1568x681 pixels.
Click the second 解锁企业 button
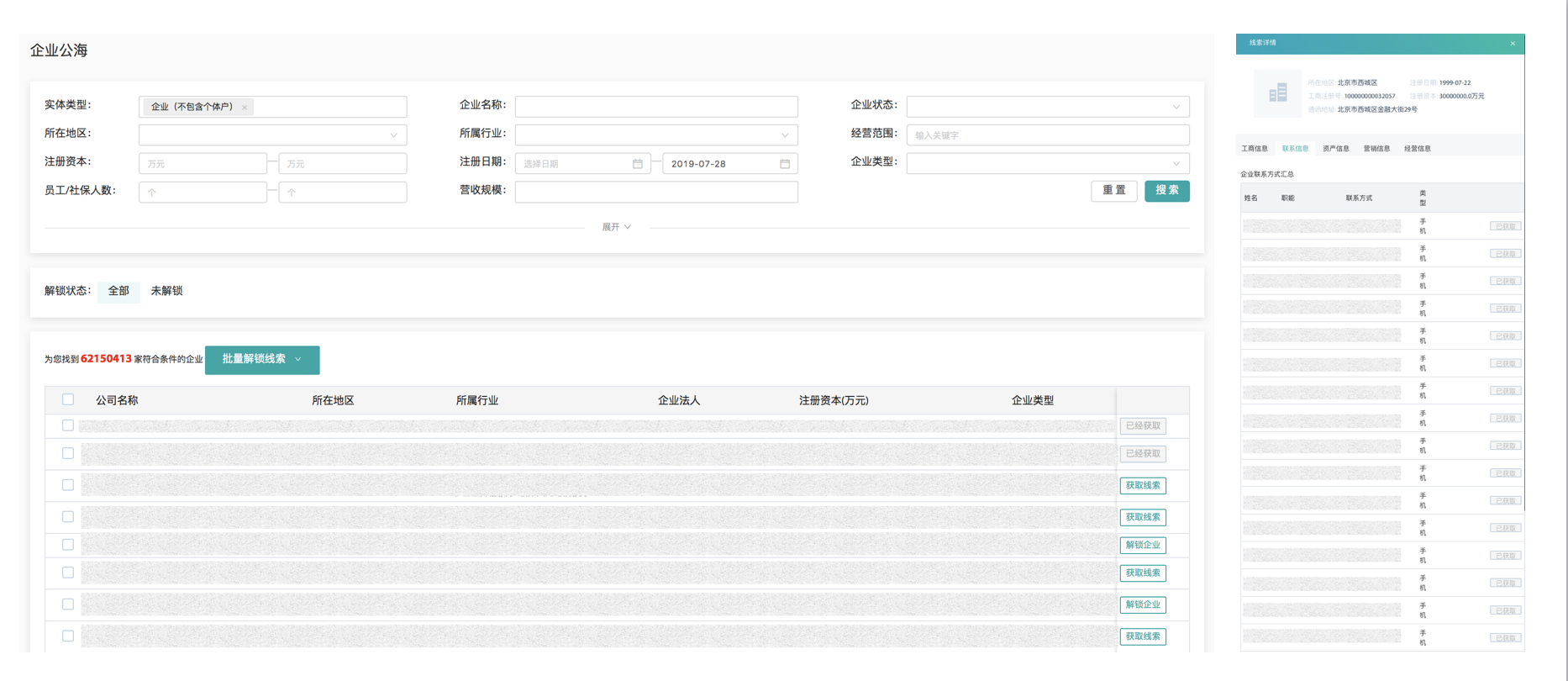pyautogui.click(x=1143, y=604)
